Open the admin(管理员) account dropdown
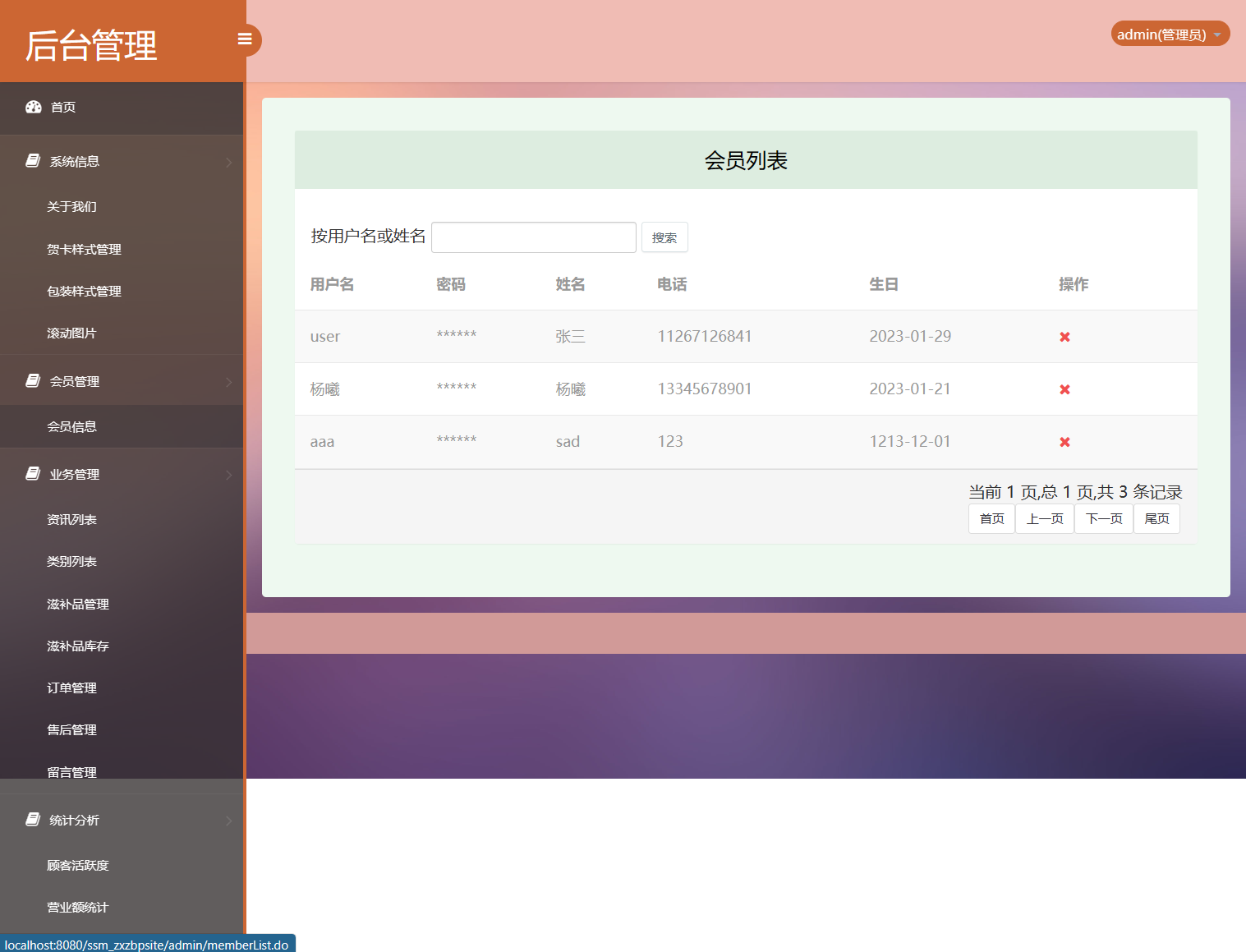 [1170, 34]
